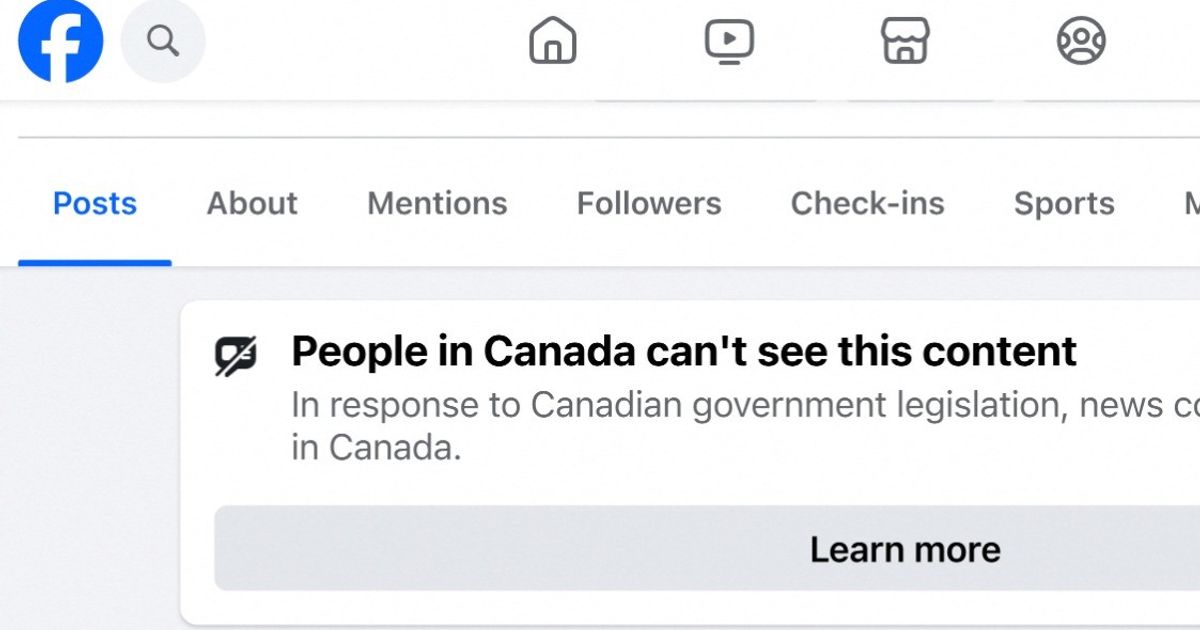This screenshot has width=1200, height=630.
Task: View the Followers tab
Action: coord(649,204)
